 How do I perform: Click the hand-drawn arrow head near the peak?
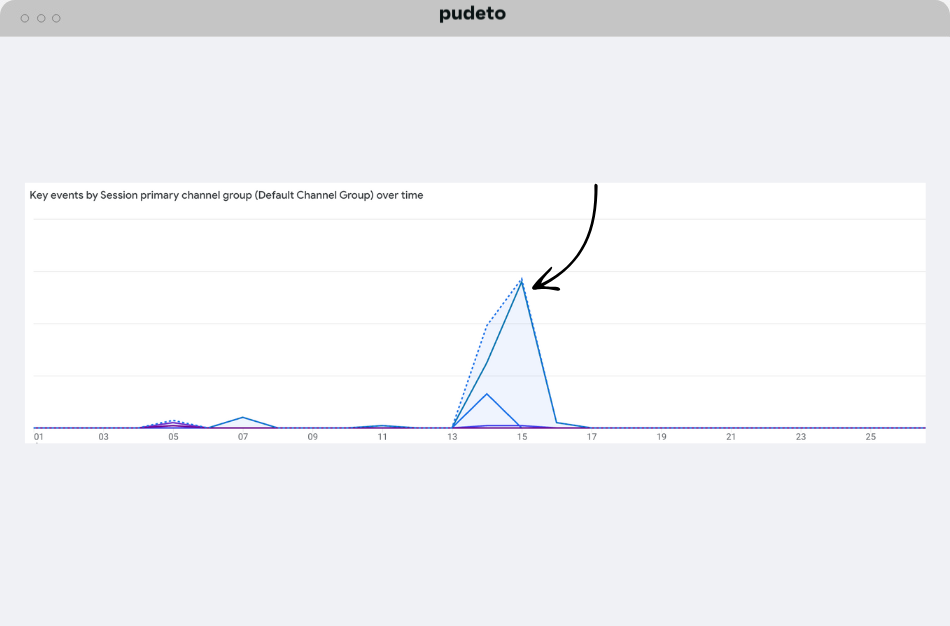tap(536, 286)
